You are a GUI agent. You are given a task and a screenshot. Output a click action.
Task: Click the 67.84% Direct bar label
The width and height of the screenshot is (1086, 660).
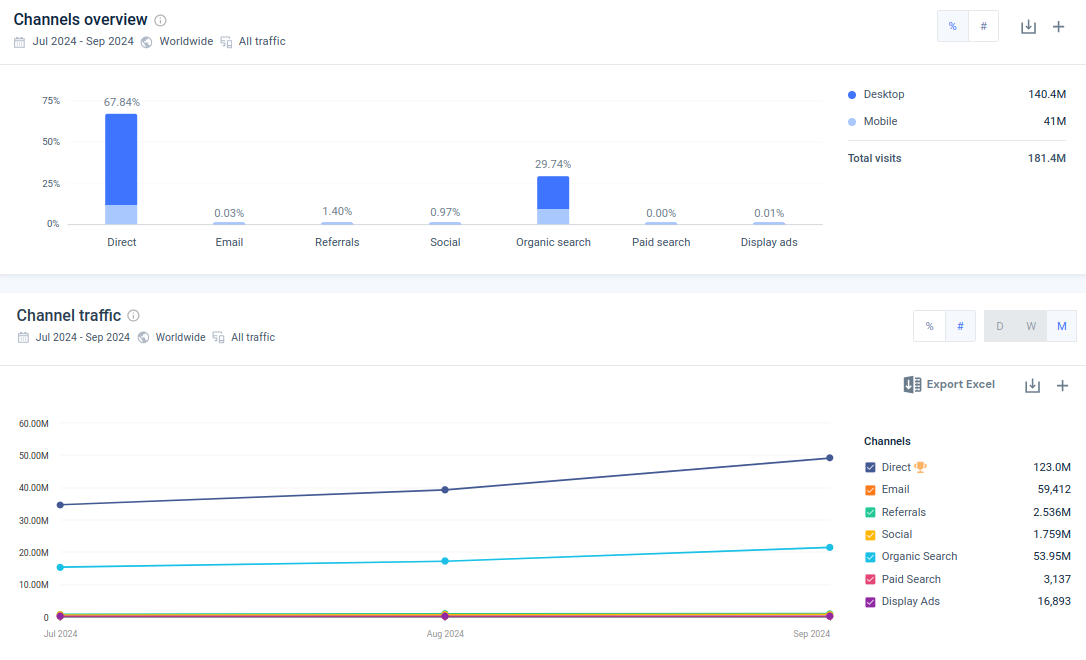pyautogui.click(x=122, y=102)
